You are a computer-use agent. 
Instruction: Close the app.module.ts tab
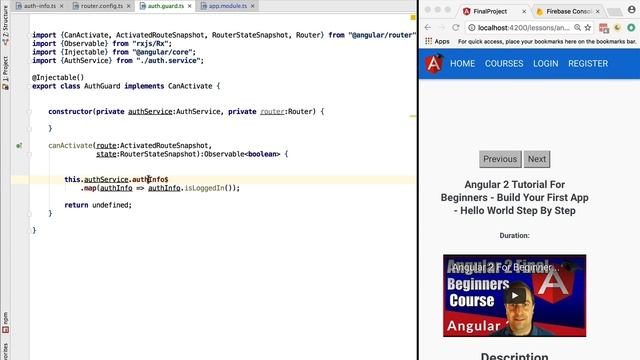click(x=252, y=6)
